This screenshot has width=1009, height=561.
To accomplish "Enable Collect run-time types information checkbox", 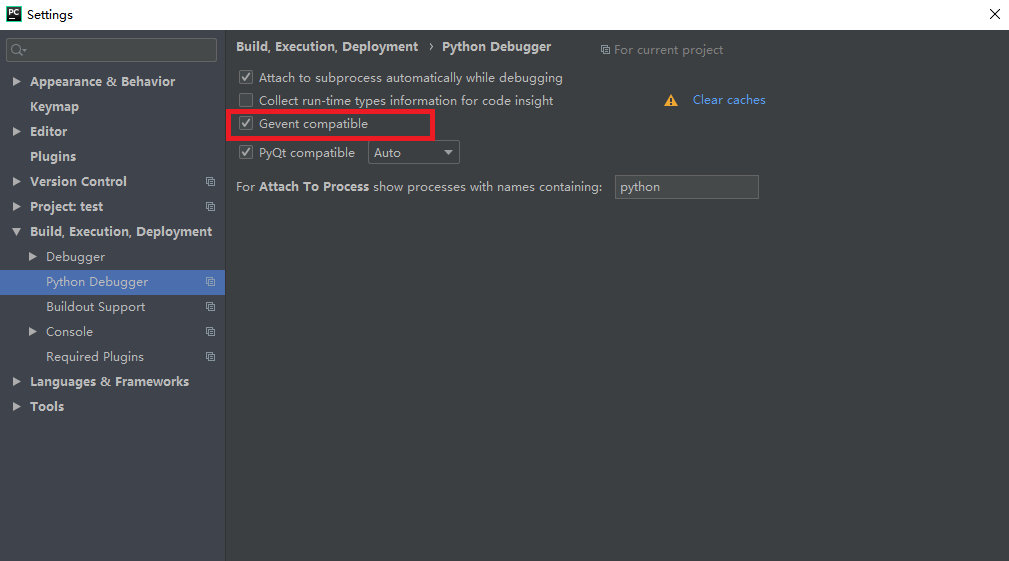I will tap(246, 100).
